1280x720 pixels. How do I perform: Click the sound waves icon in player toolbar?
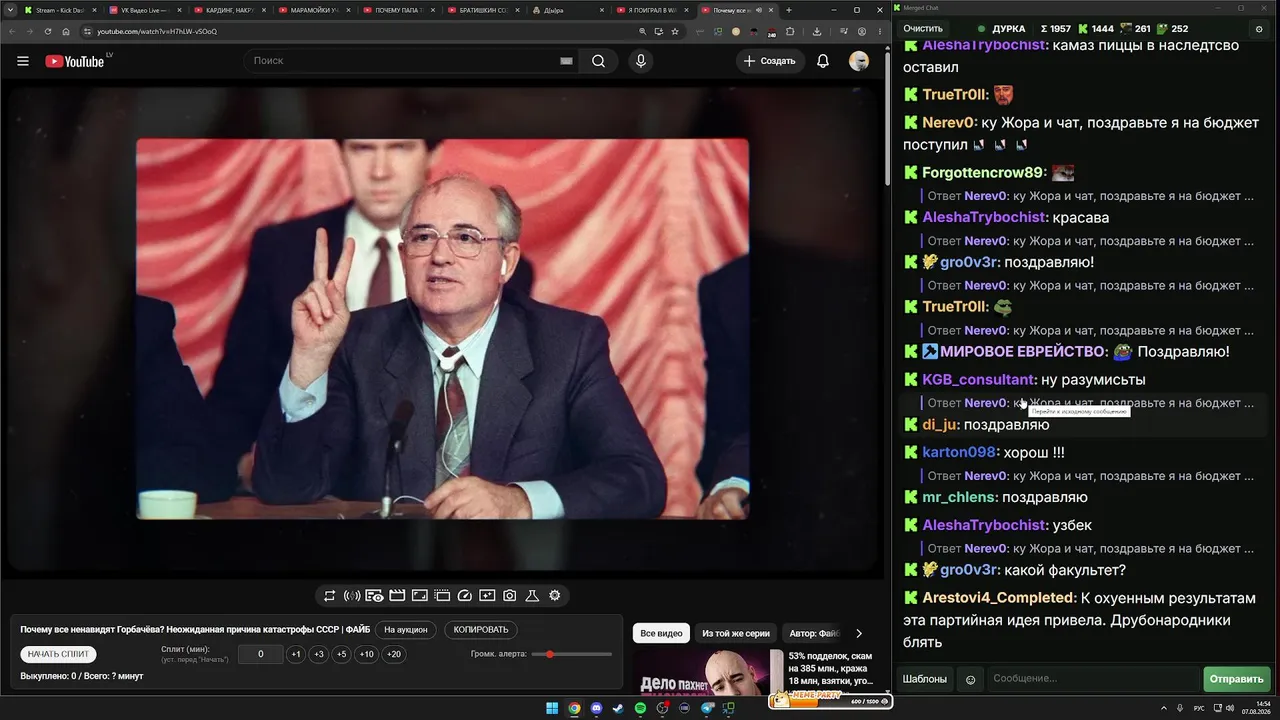[x=352, y=596]
